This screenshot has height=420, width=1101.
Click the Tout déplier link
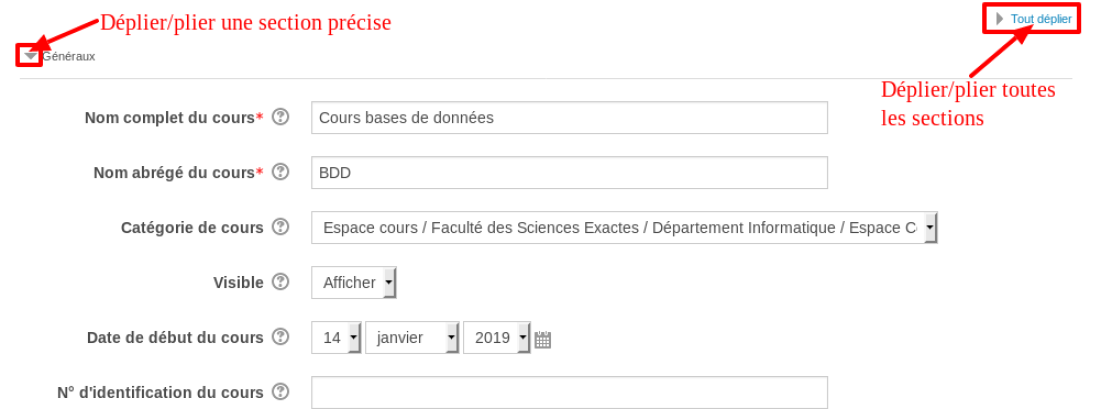coord(1041,19)
